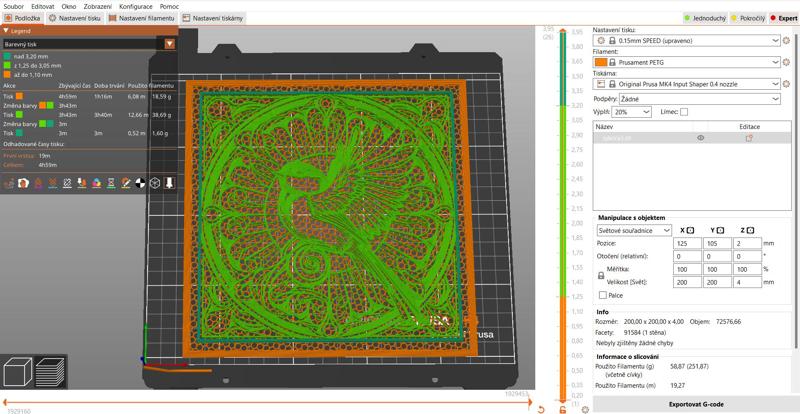Toggle the orange lock below vertical slider

click(563, 409)
